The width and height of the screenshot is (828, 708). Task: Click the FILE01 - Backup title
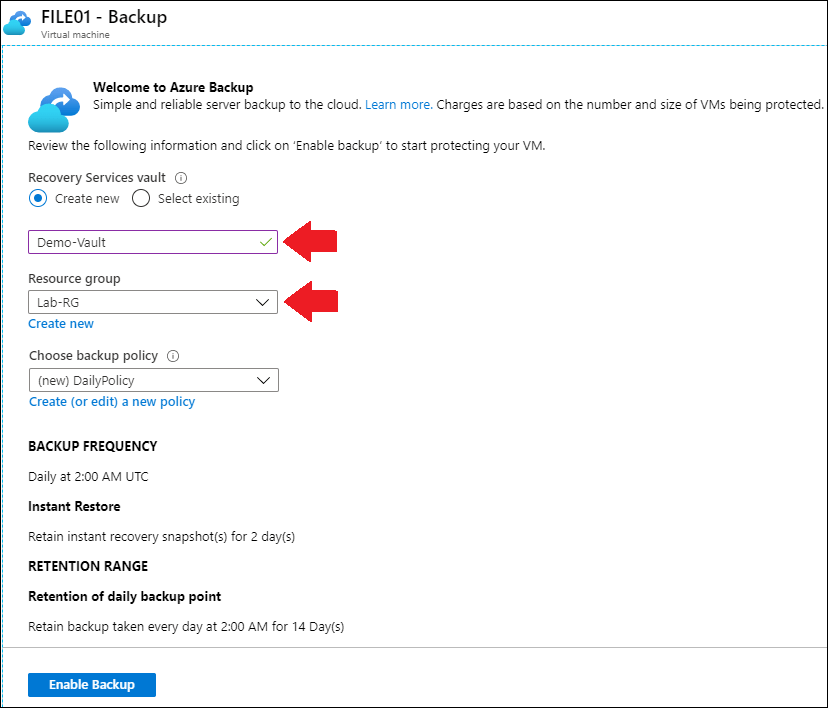[x=104, y=17]
